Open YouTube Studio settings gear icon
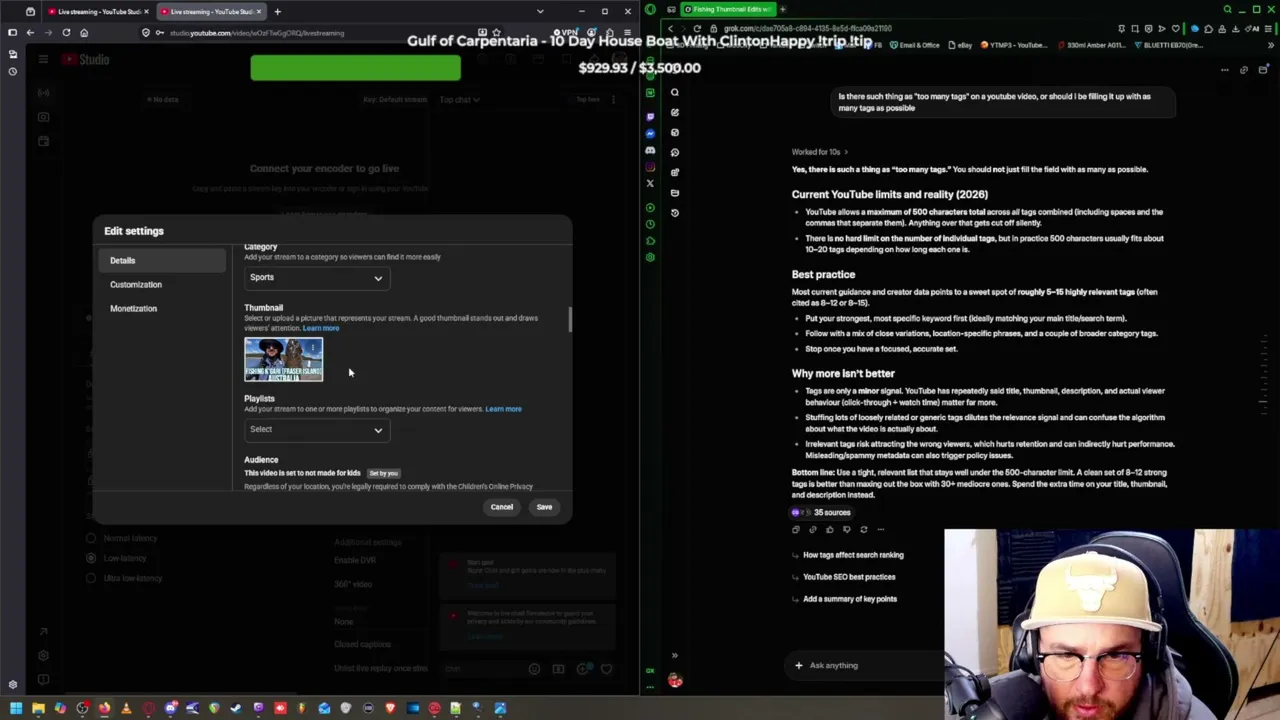The image size is (1280, 720). pyautogui.click(x=43, y=656)
